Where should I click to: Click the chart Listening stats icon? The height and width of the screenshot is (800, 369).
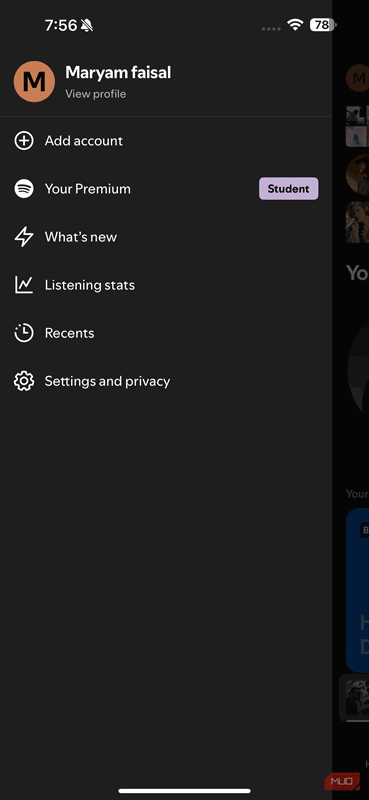pyautogui.click(x=24, y=285)
